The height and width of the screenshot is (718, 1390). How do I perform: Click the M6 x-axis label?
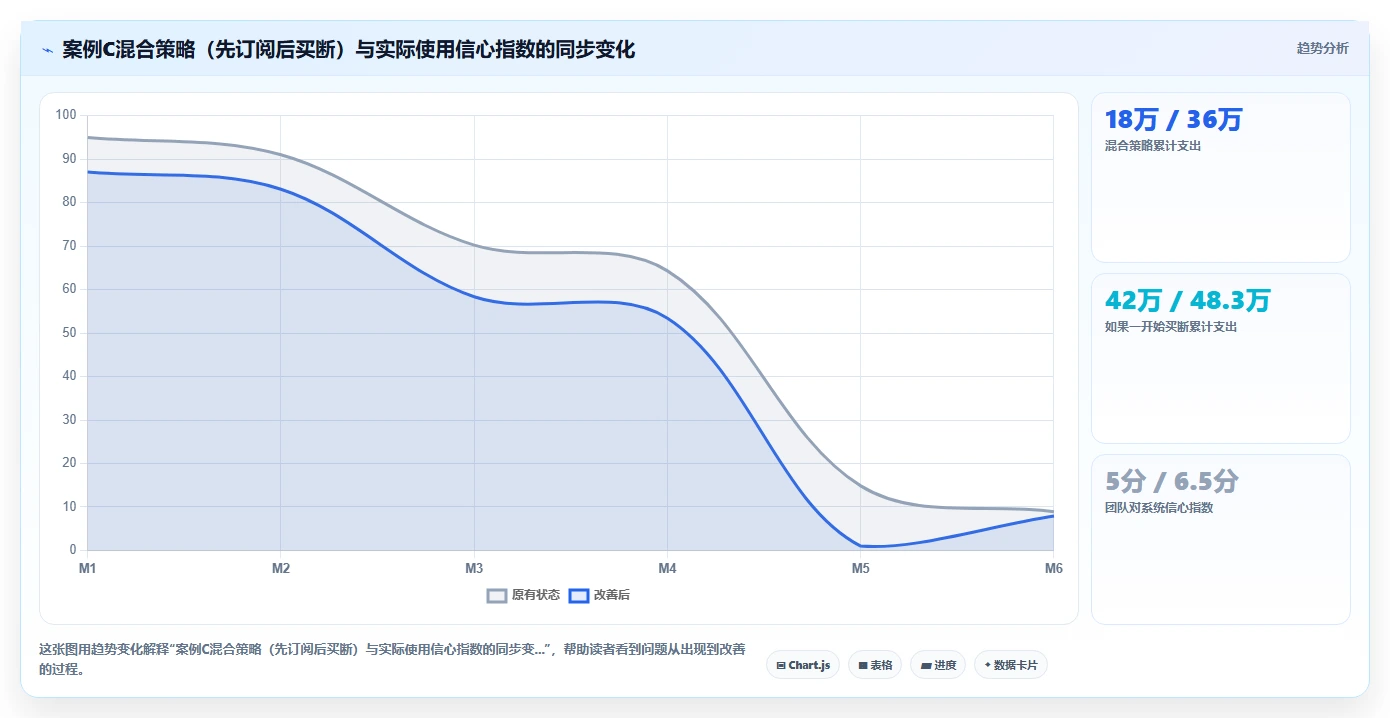(1054, 568)
